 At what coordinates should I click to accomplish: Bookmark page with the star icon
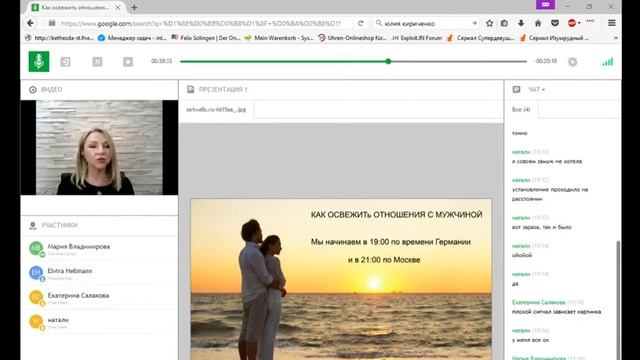[489, 23]
